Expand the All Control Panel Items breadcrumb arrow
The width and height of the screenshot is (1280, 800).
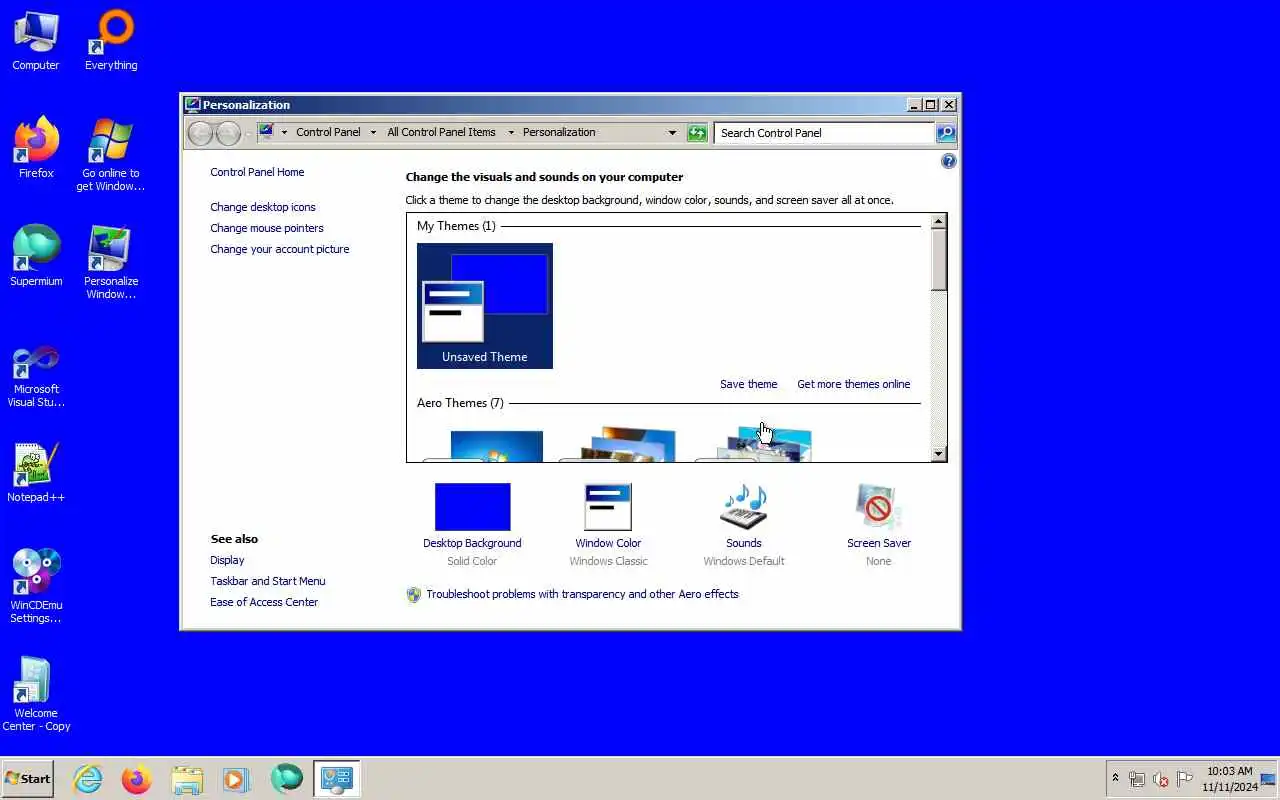point(510,132)
